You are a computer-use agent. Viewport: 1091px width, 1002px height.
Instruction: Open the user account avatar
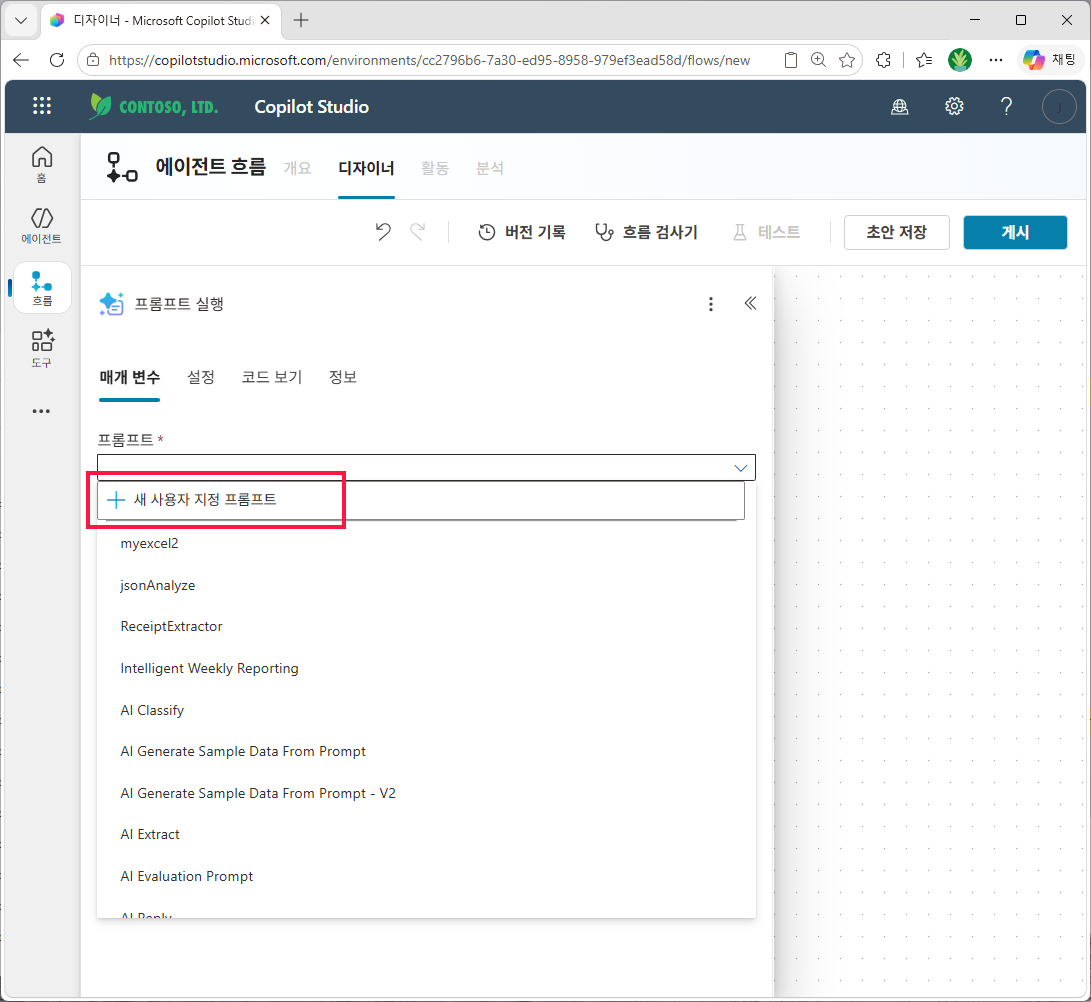pos(1058,106)
